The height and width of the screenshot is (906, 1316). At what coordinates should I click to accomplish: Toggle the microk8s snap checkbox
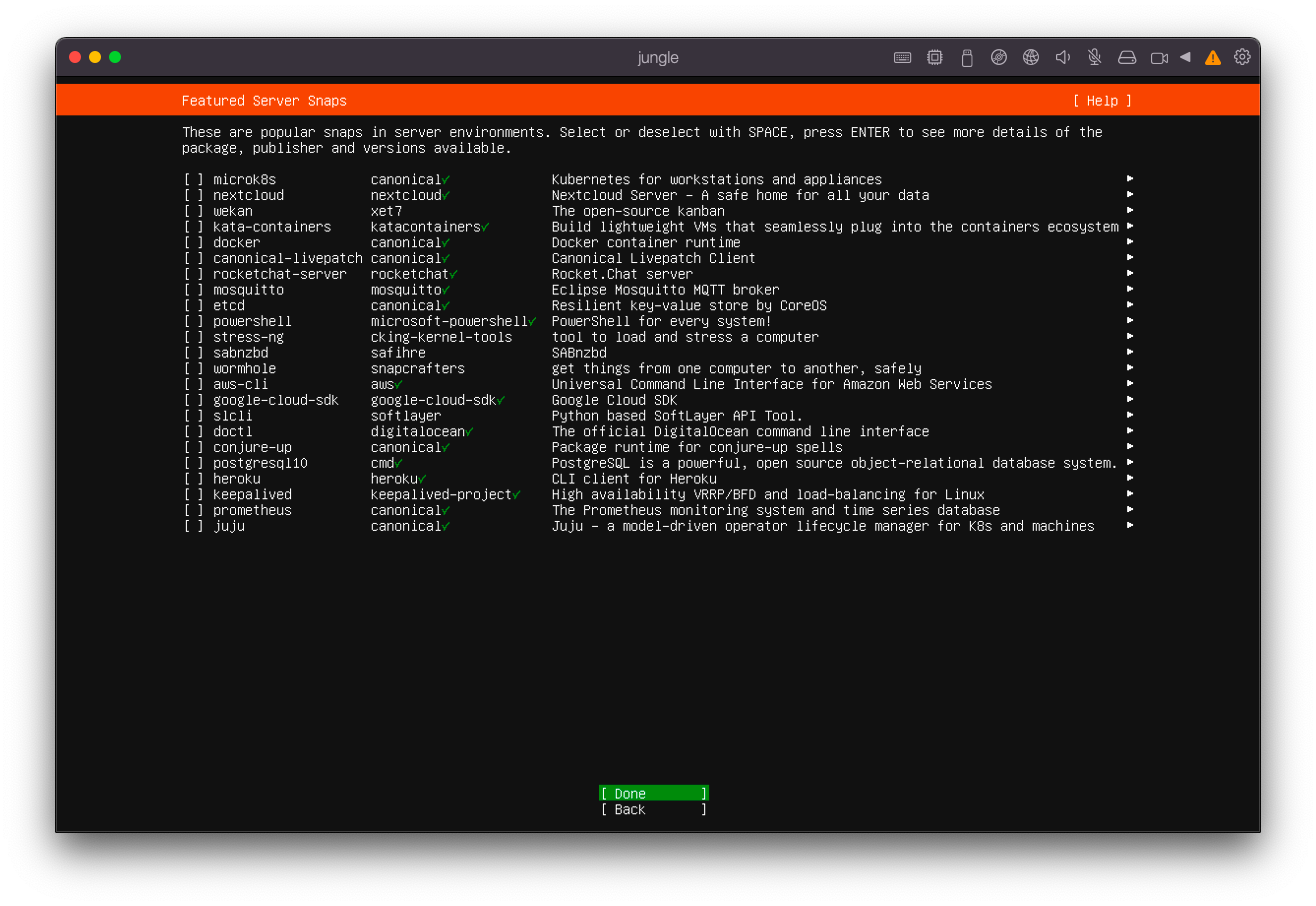193,180
